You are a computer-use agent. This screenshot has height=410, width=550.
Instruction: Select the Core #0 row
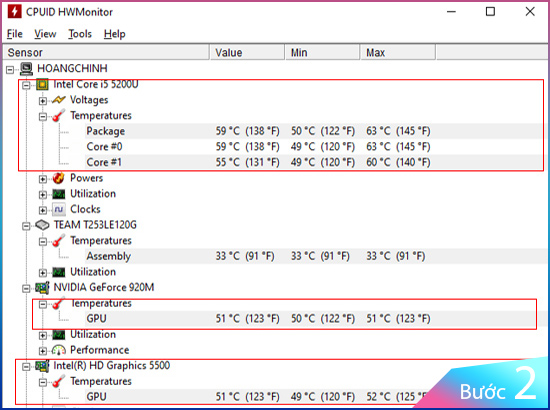pyautogui.click(x=314, y=147)
